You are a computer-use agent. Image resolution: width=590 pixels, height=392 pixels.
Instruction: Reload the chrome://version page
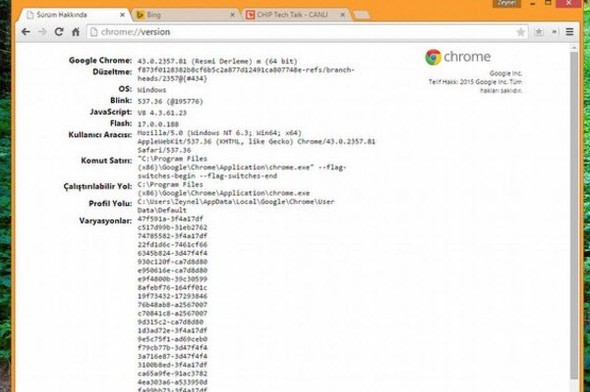pyautogui.click(x=59, y=32)
